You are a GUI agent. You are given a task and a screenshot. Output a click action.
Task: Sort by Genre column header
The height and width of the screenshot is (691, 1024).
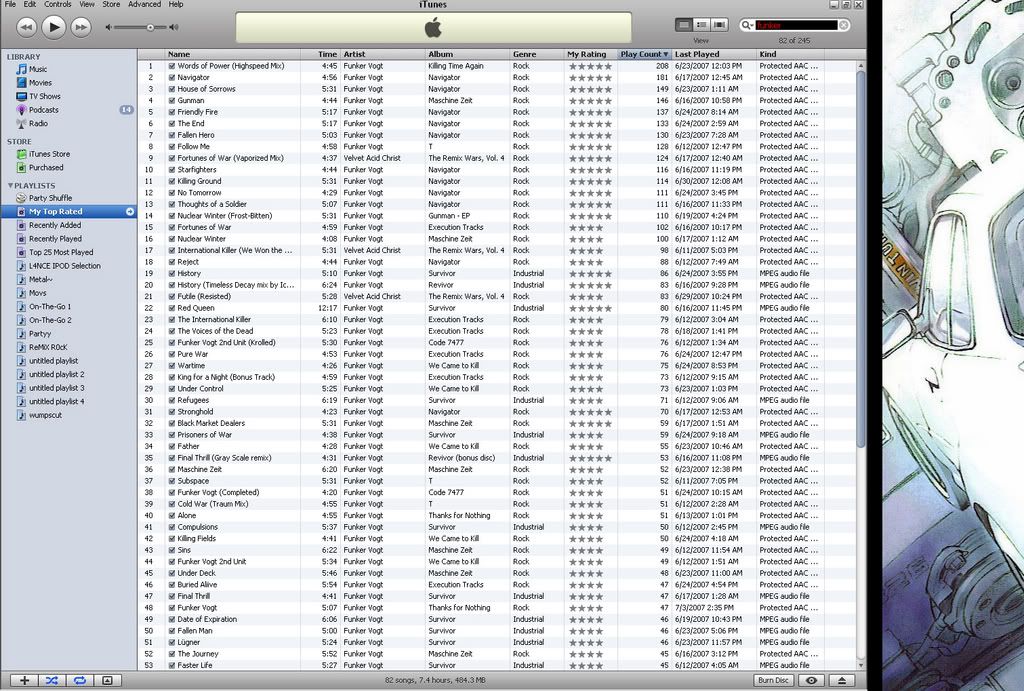tap(537, 54)
